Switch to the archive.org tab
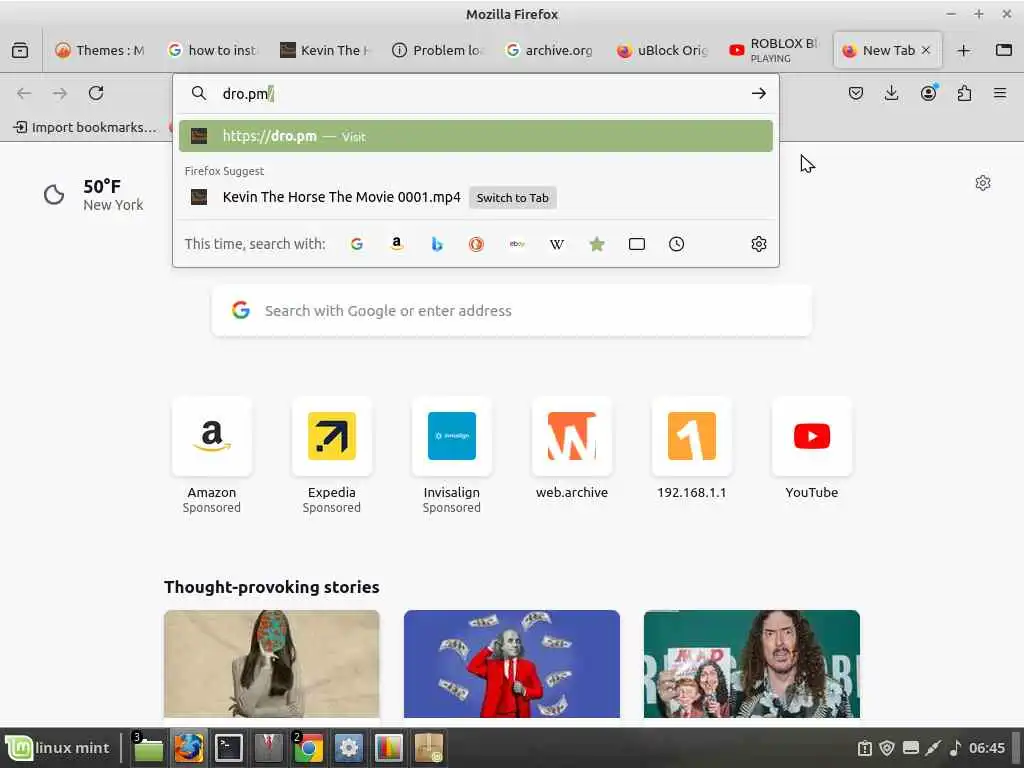 point(550,50)
